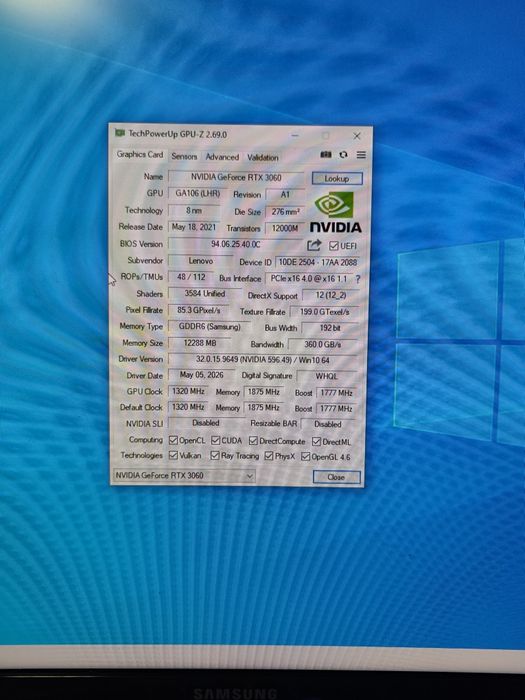The height and width of the screenshot is (700, 525).
Task: Click the Default Clock Memory 1875 MHz value
Action: [263, 408]
